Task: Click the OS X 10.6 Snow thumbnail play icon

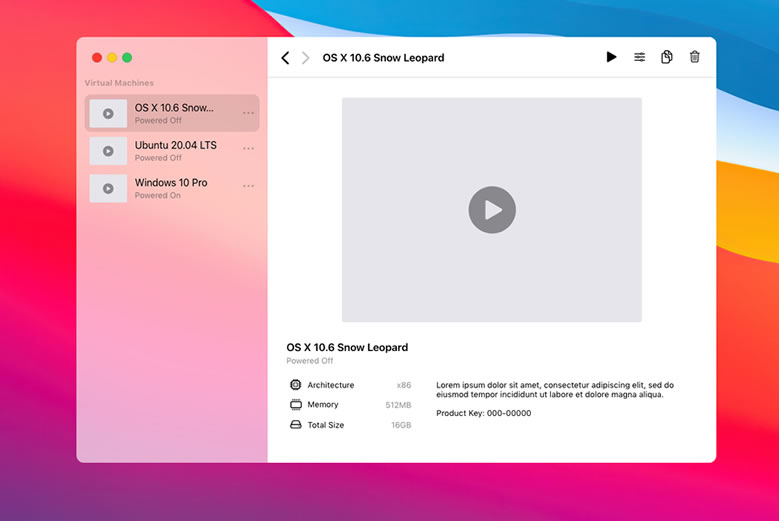Action: click(x=108, y=113)
